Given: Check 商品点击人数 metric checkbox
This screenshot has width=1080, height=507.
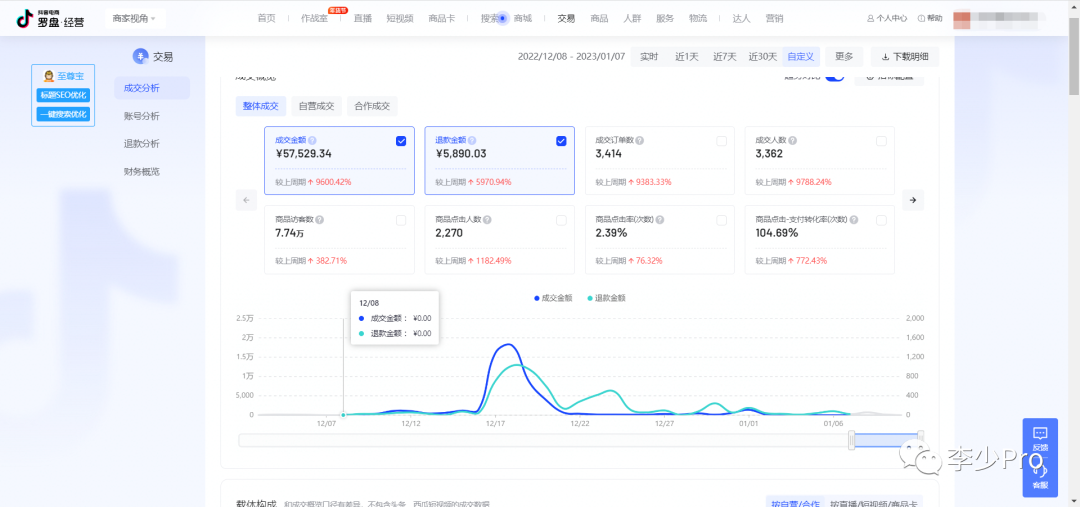Looking at the screenshot, I should [x=561, y=220].
